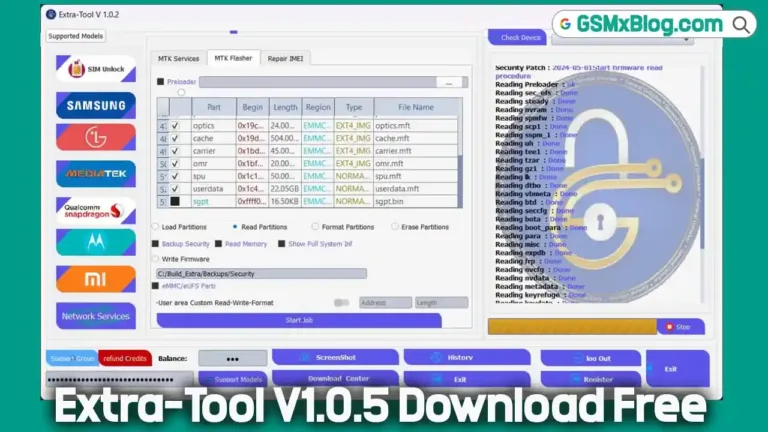The height and width of the screenshot is (432, 768).
Task: Stop the running job
Action: point(681,327)
